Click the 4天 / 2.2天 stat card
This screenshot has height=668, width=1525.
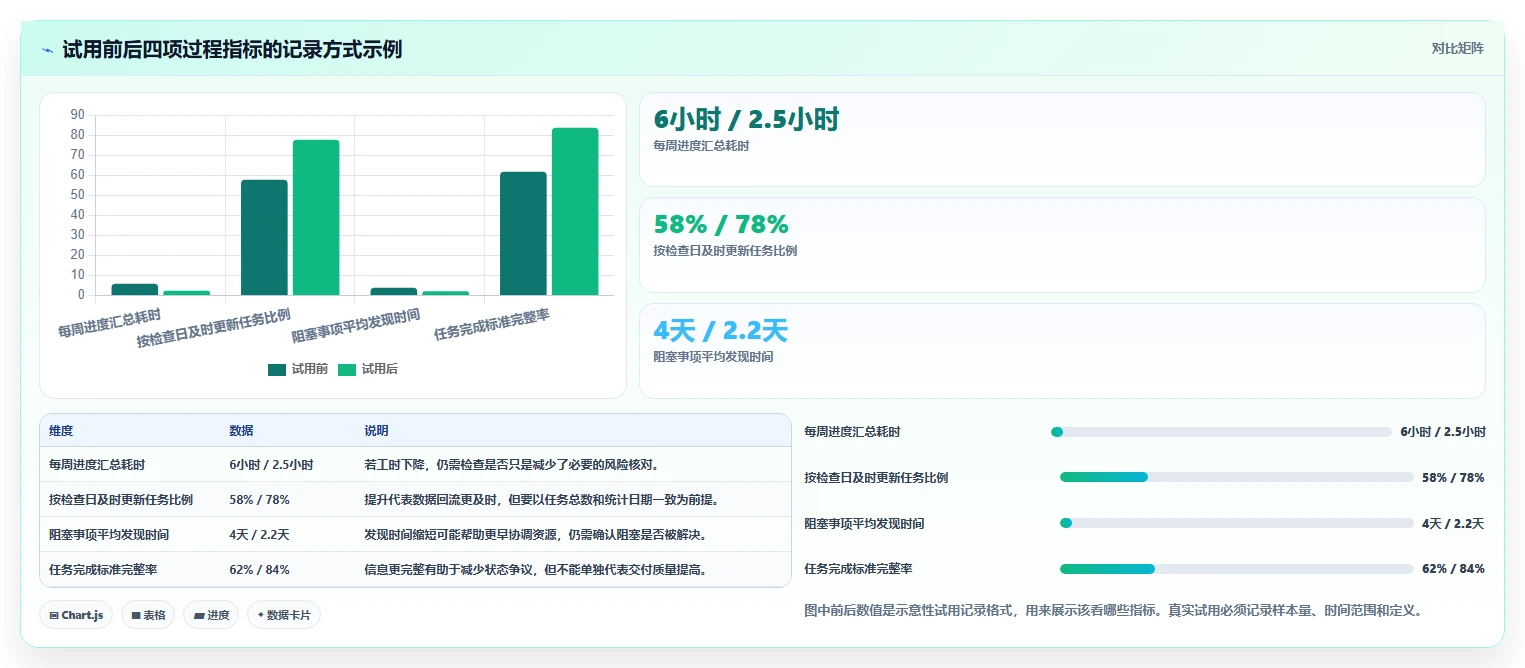1062,351
